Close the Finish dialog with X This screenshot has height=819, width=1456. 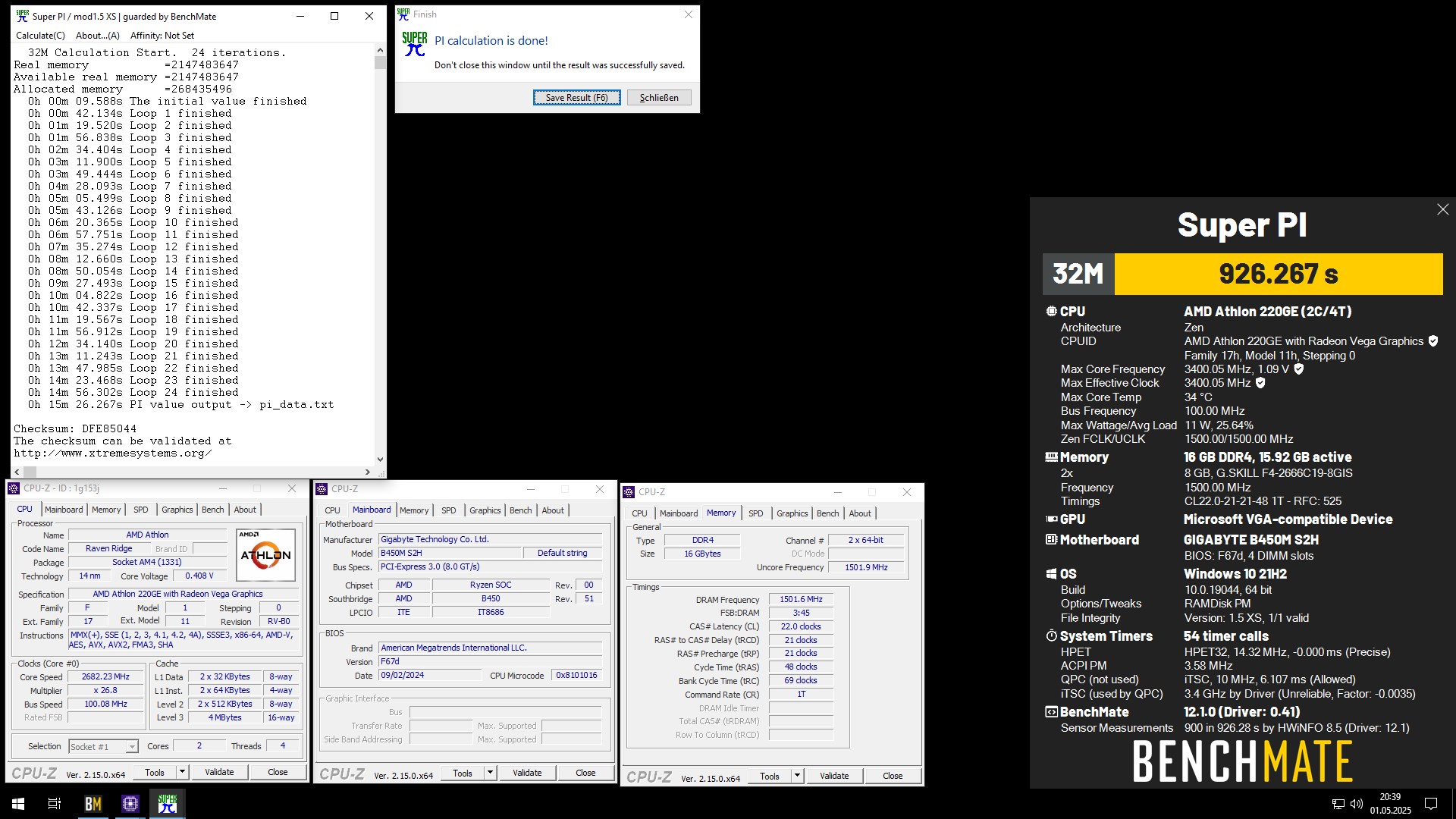[x=688, y=14]
